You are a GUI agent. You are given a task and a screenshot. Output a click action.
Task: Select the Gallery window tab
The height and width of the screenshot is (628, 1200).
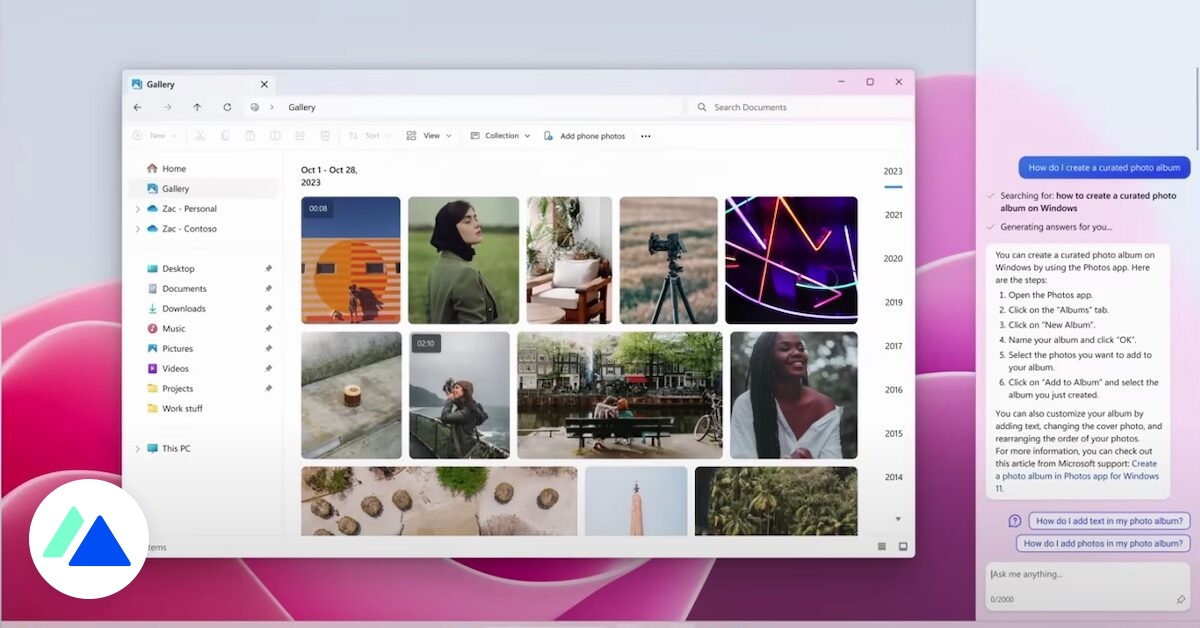[x=200, y=84]
